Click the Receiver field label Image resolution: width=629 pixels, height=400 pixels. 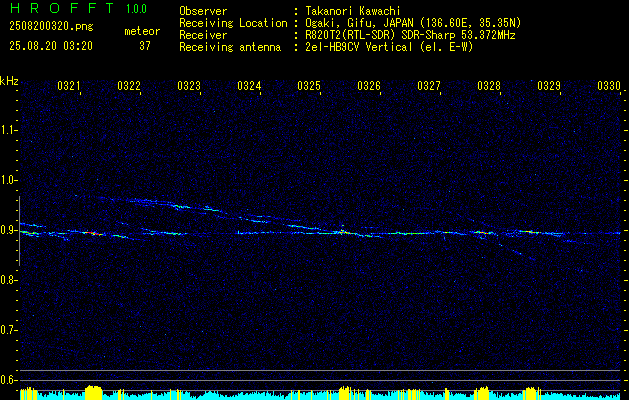tap(203, 35)
